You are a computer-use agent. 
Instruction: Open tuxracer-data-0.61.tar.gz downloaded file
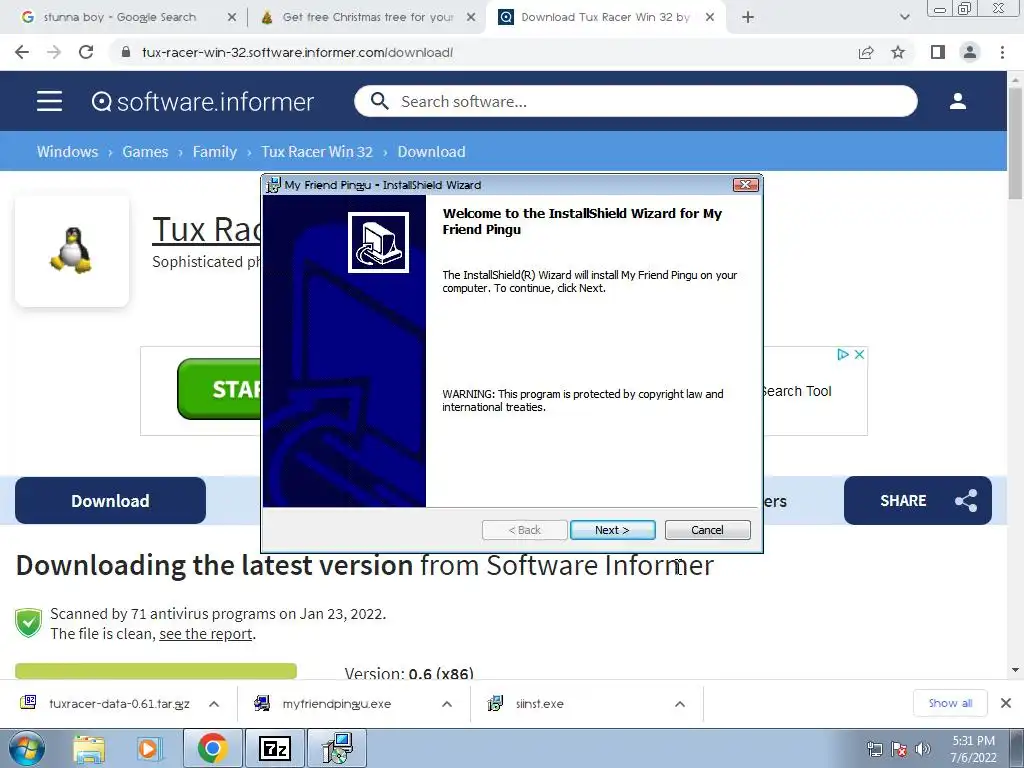point(120,704)
